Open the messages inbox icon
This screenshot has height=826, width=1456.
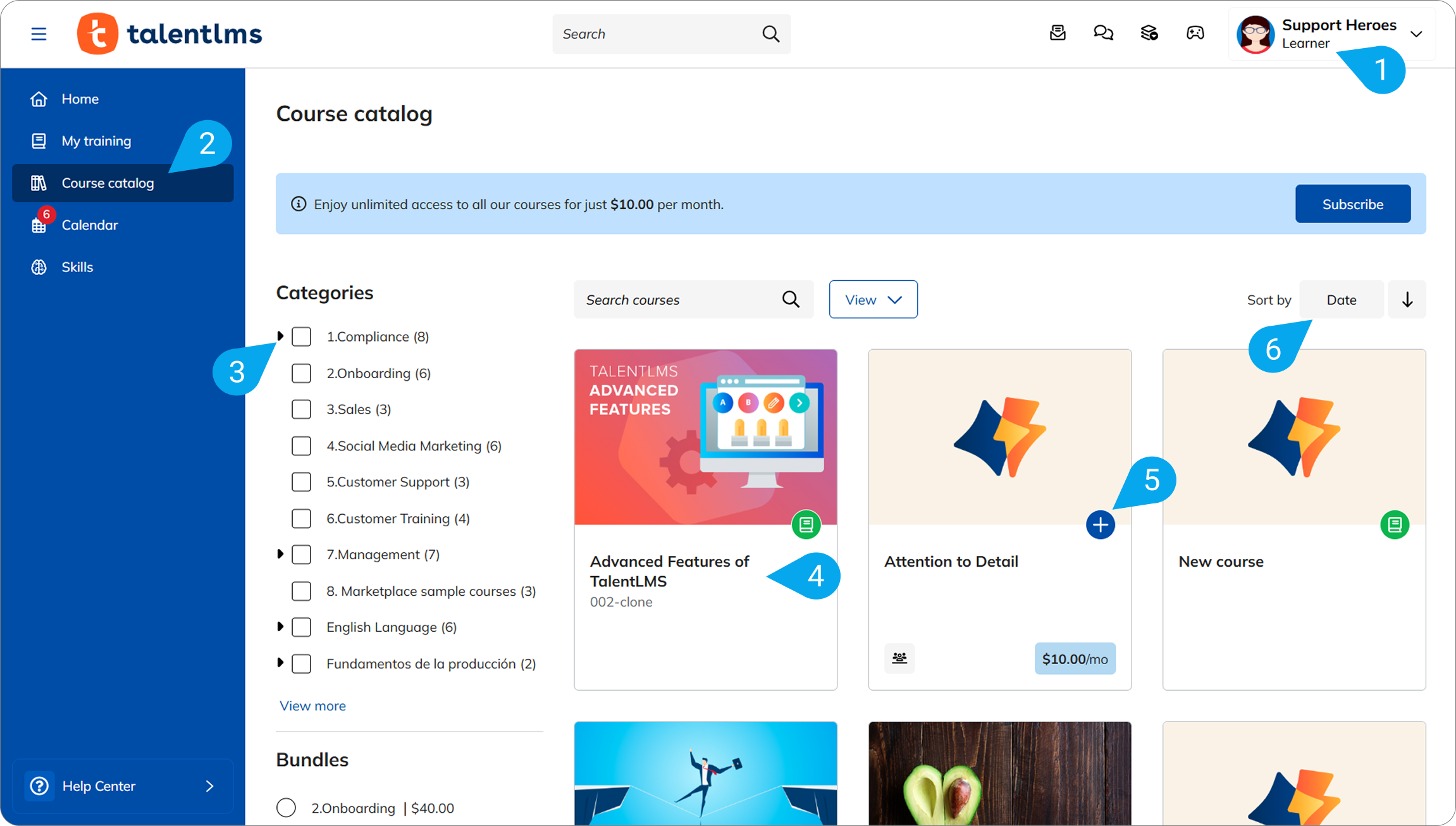coord(1058,34)
